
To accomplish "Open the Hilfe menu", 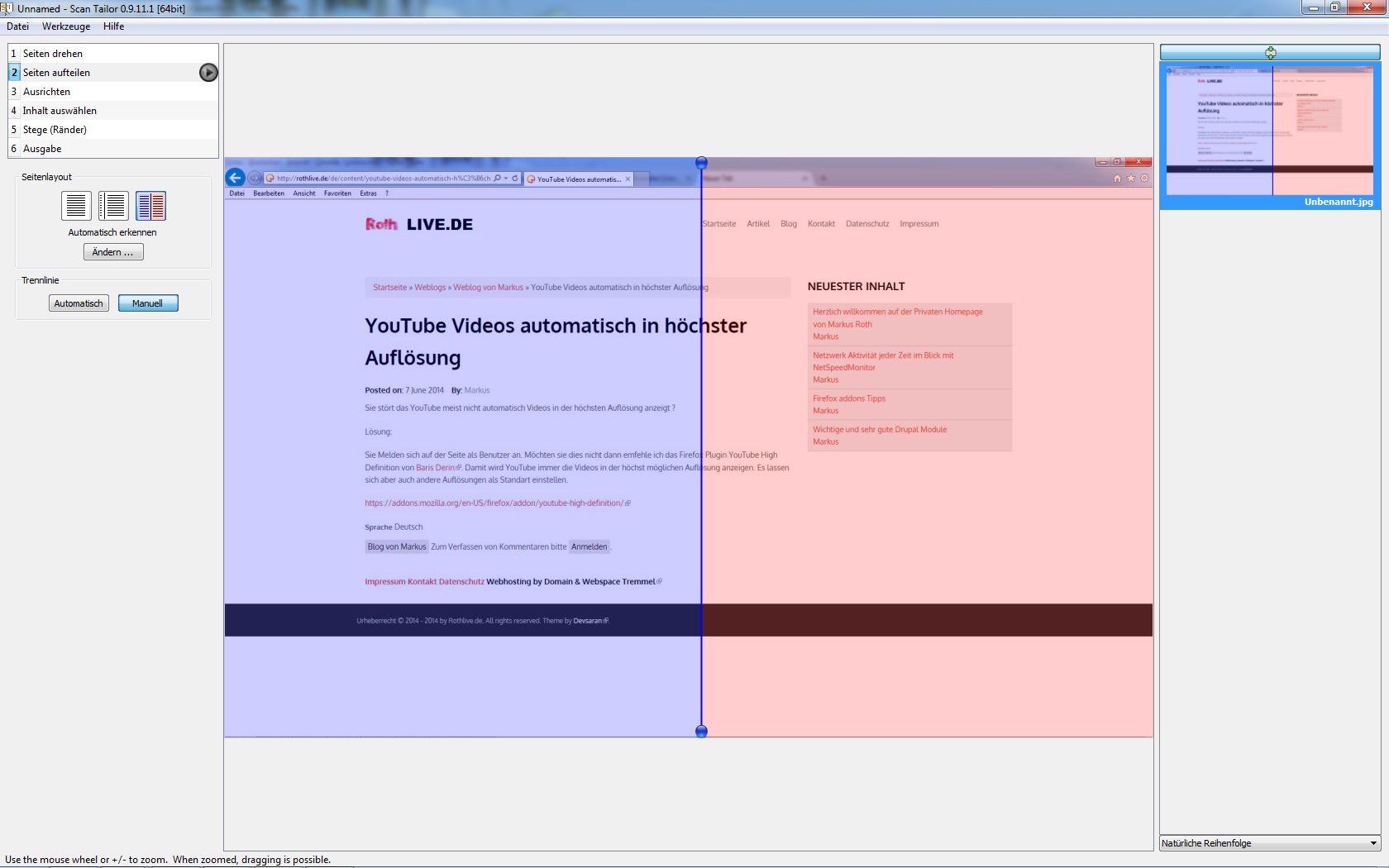I will 114,26.
